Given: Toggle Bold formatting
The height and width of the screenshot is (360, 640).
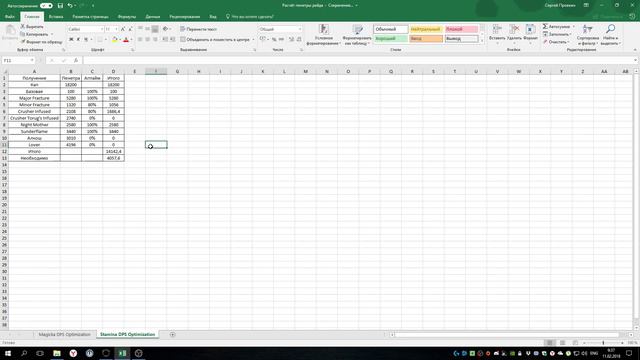Looking at the screenshot, I should 71,40.
